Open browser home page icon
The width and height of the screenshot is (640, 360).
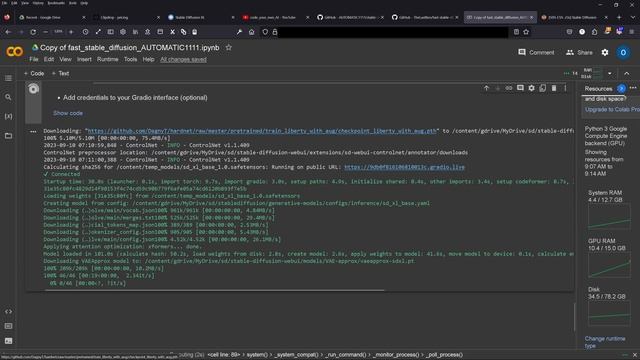[x=251, y=32]
